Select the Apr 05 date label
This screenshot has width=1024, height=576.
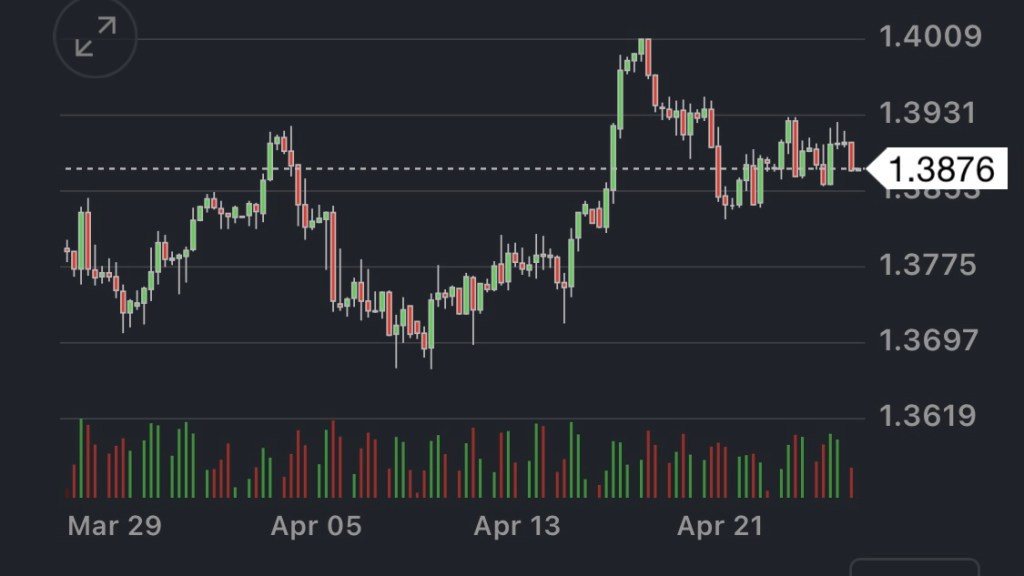pos(316,526)
